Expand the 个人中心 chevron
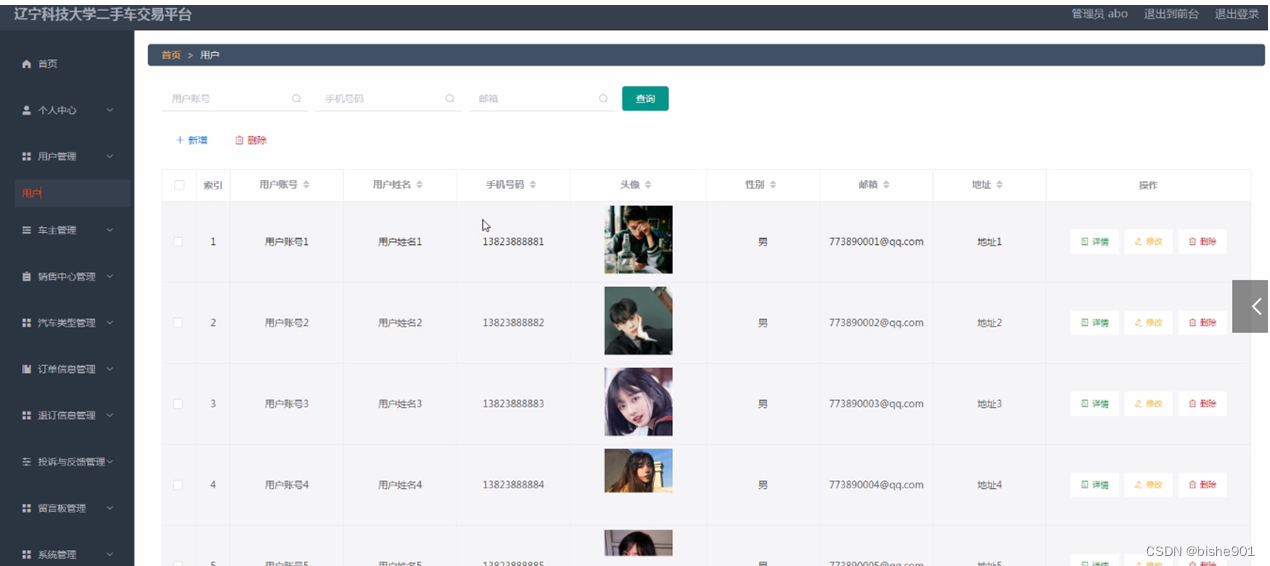 tap(110, 110)
